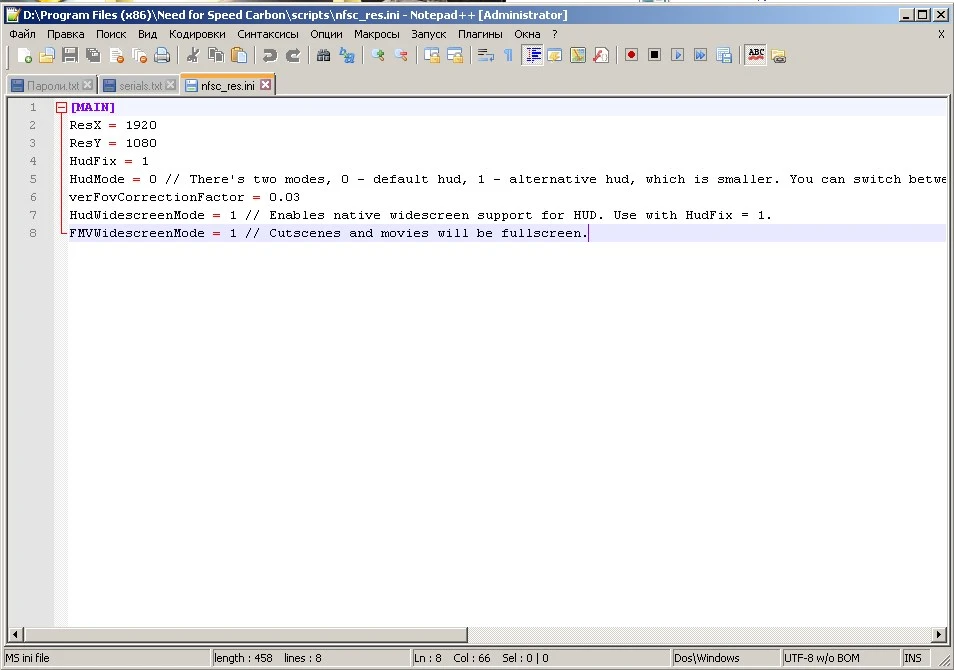
Task: Toggle show all characters pilcrow icon
Action: pyautogui.click(x=508, y=55)
